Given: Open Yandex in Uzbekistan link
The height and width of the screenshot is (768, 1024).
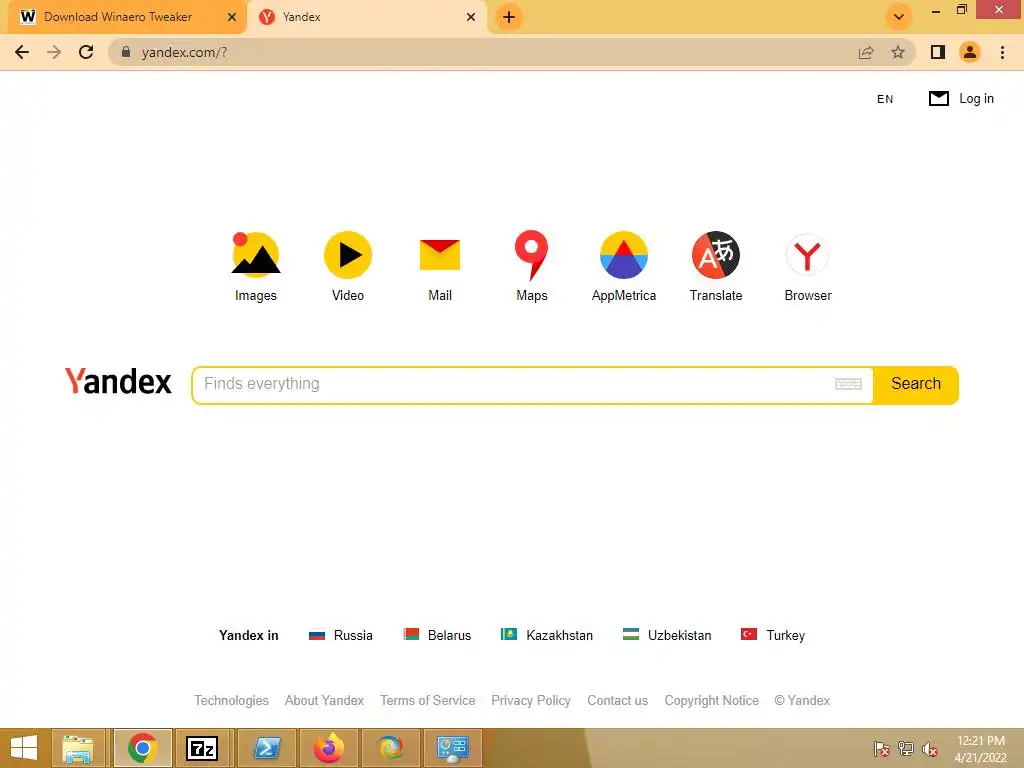Looking at the screenshot, I should pyautogui.click(x=667, y=635).
